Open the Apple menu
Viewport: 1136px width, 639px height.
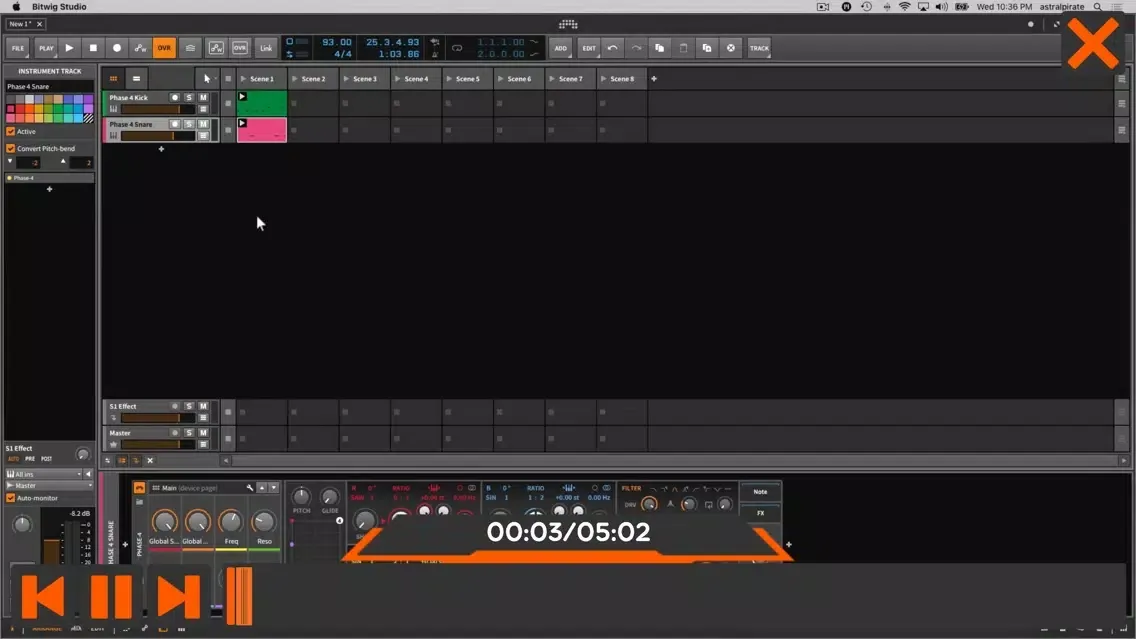point(16,7)
